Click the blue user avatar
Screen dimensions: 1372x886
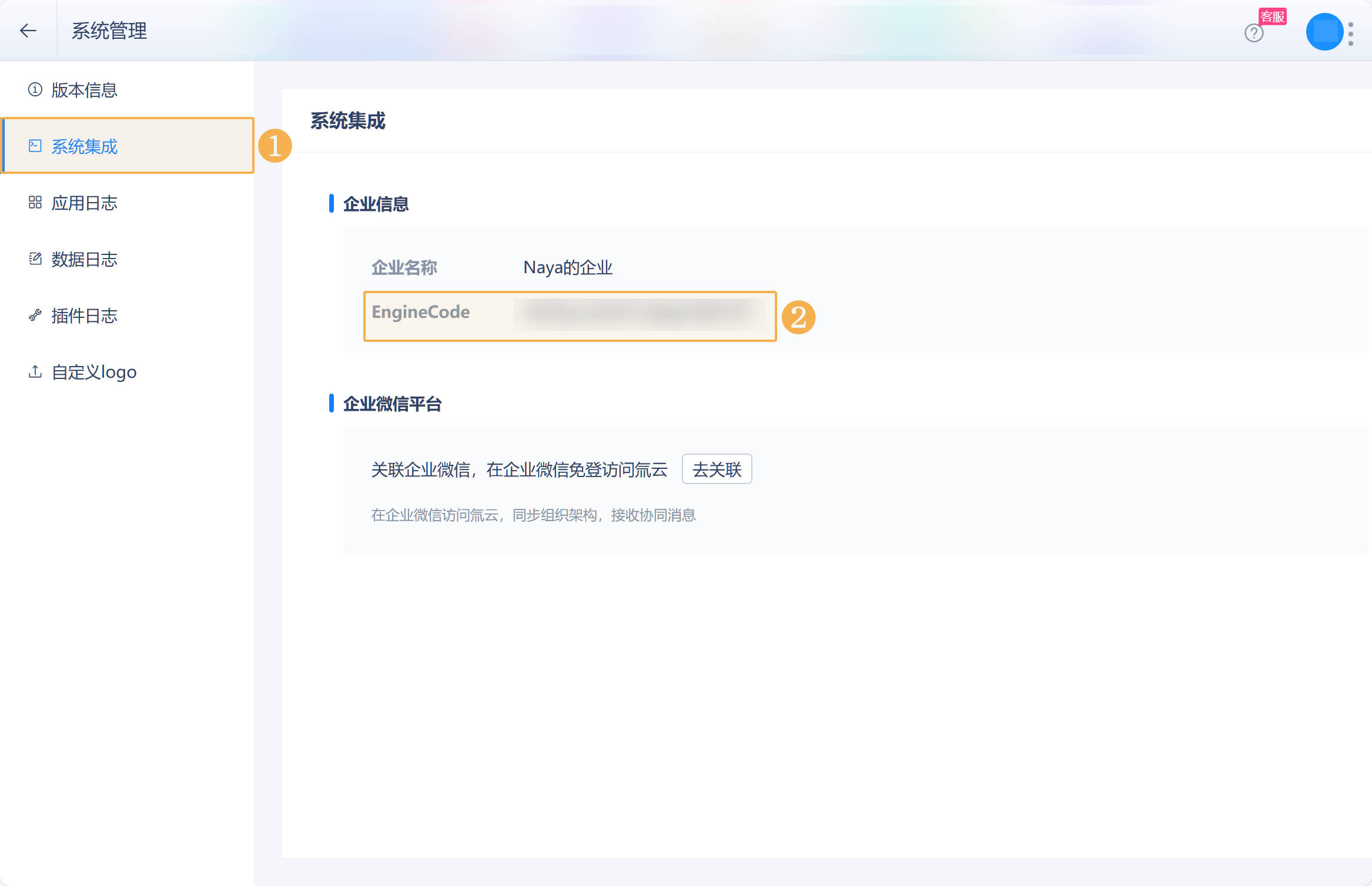click(x=1324, y=32)
